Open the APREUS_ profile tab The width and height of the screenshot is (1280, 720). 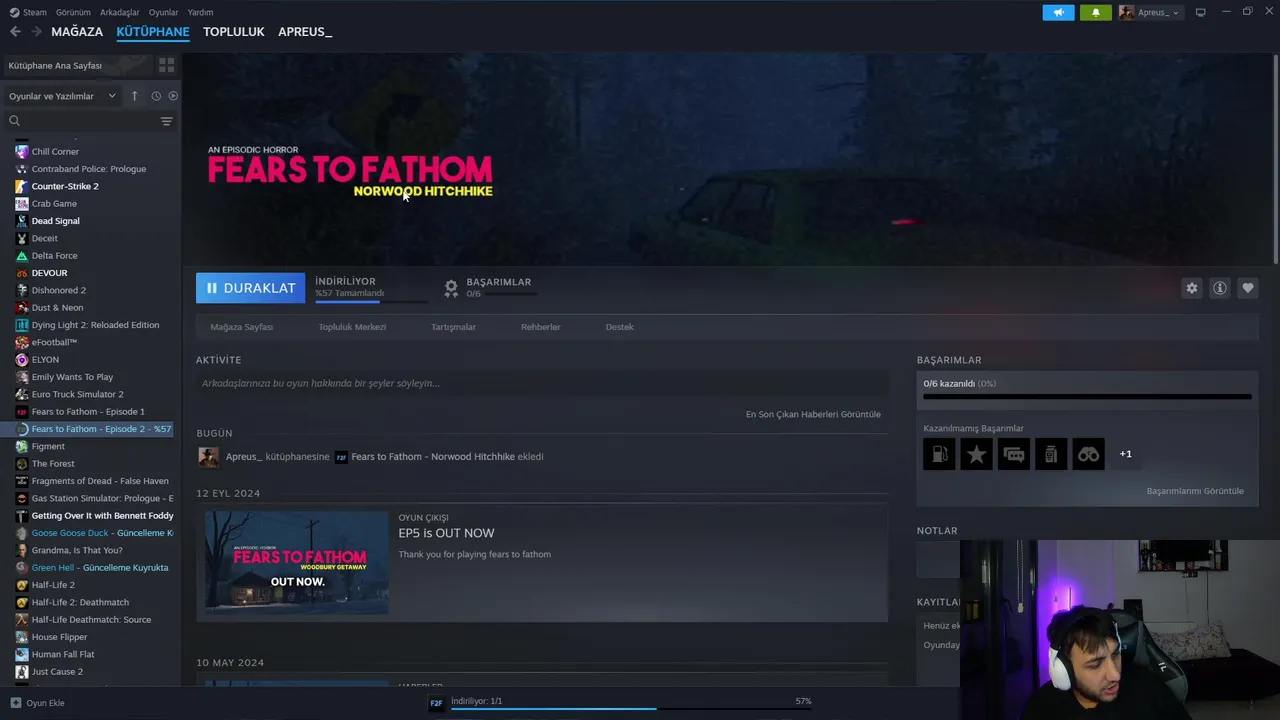[x=305, y=32]
